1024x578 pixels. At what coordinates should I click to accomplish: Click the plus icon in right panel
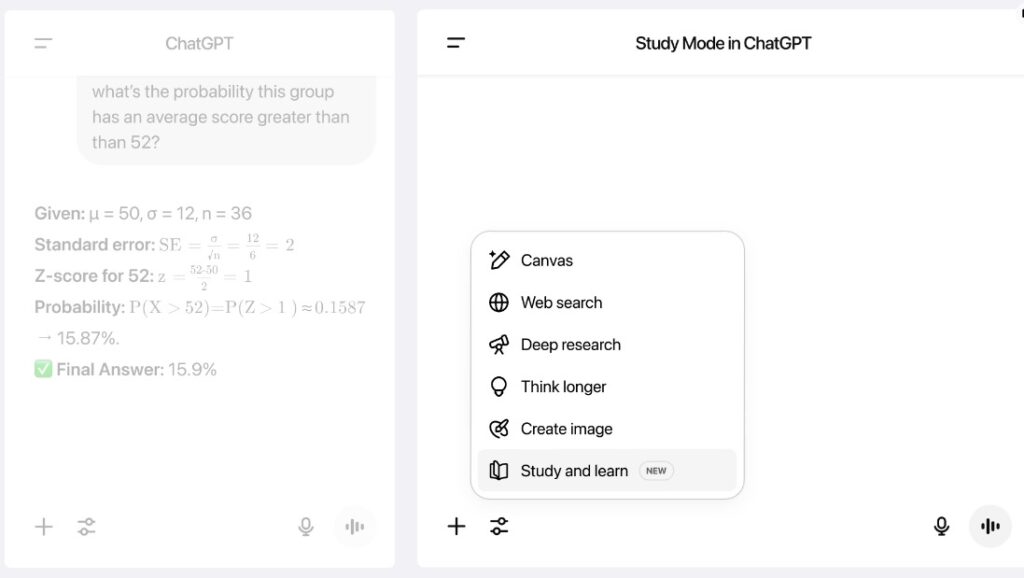(456, 526)
